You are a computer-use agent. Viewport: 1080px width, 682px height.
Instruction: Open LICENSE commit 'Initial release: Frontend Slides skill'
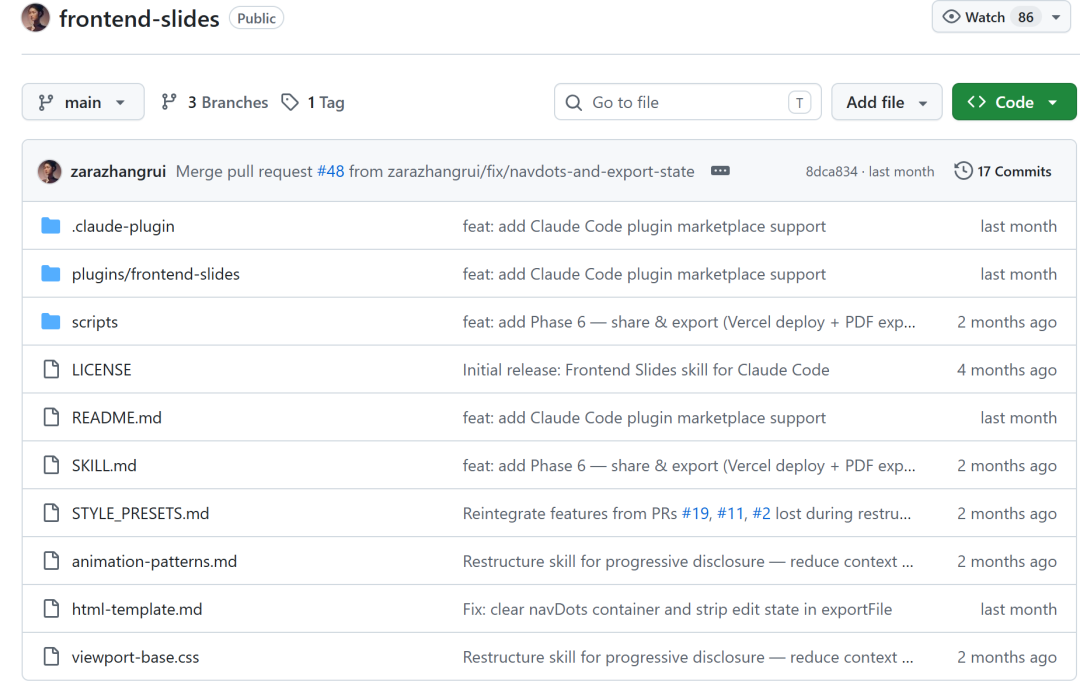[646, 370]
